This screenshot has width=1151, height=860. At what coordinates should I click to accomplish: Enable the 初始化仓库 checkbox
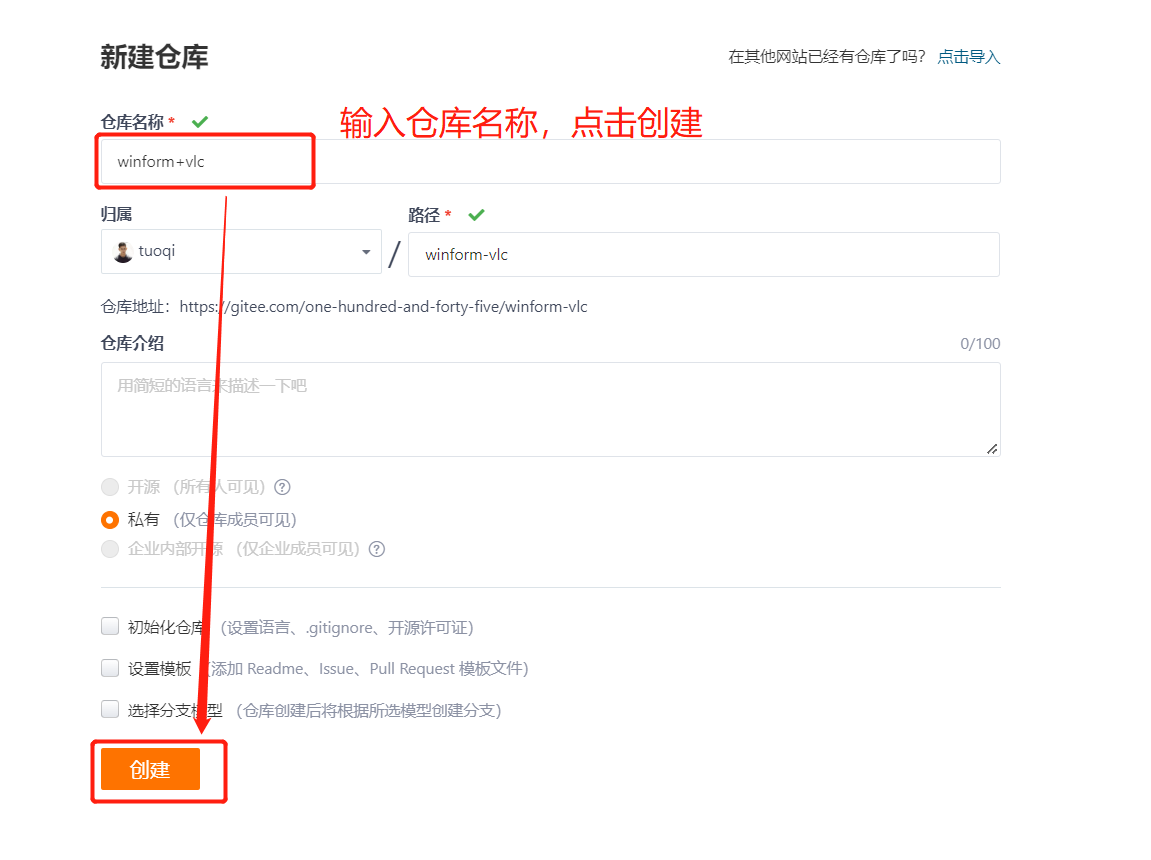[x=110, y=626]
